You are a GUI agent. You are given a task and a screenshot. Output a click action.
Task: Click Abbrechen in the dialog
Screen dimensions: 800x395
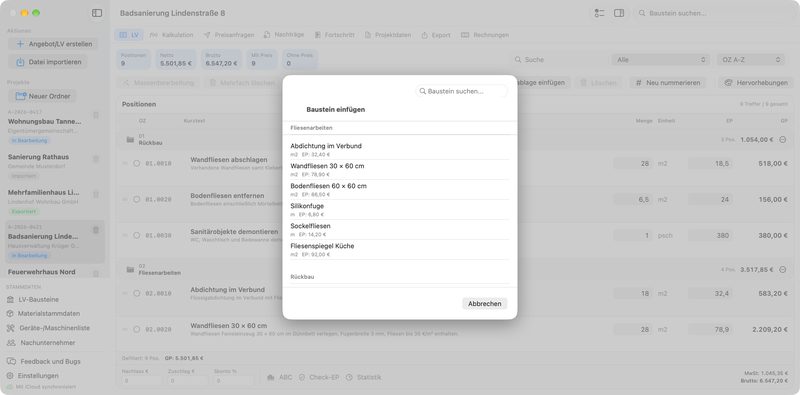tap(485, 304)
